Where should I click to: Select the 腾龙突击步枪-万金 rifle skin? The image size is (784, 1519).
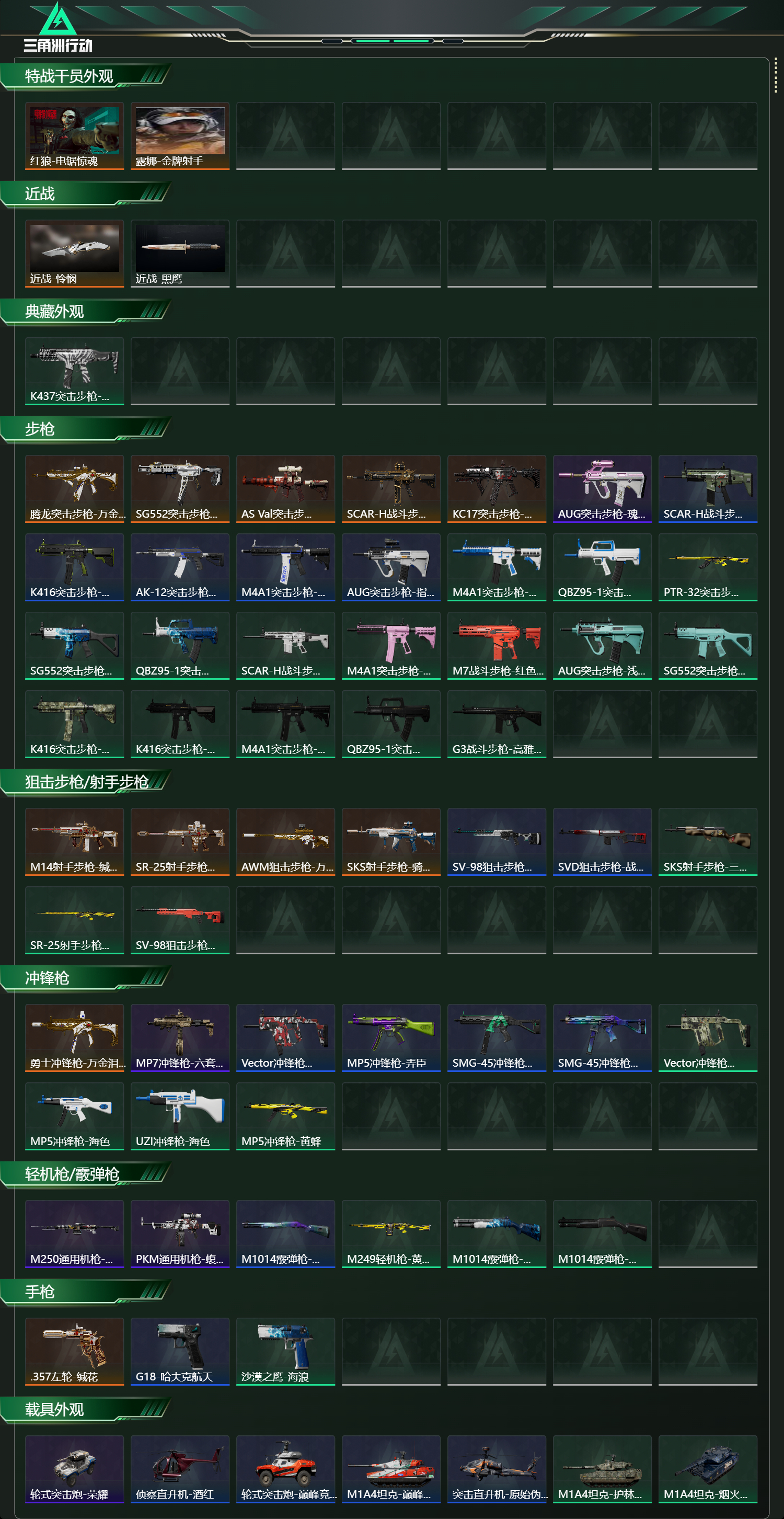click(74, 488)
